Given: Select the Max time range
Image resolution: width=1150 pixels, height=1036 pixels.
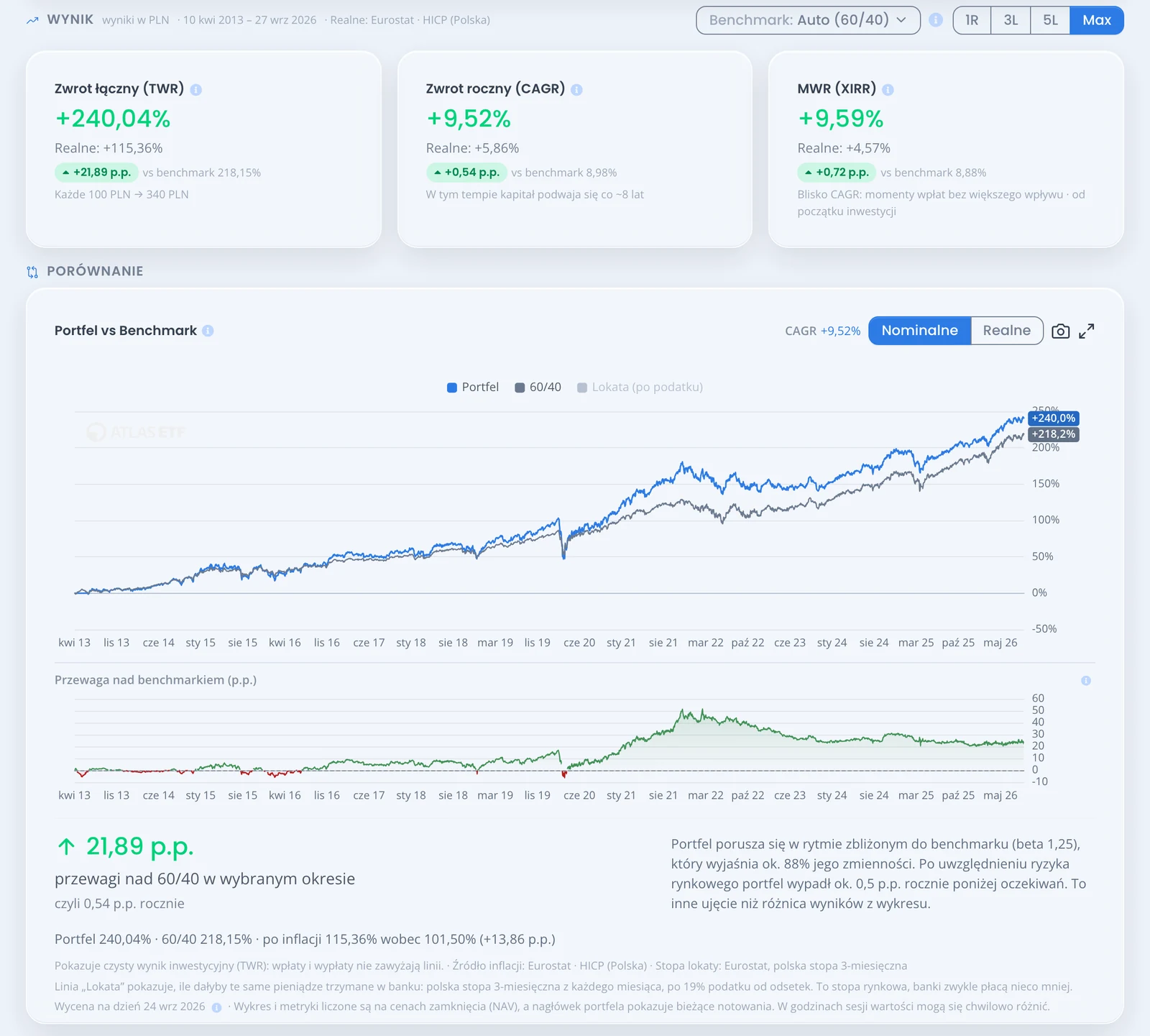Looking at the screenshot, I should click(1097, 20).
